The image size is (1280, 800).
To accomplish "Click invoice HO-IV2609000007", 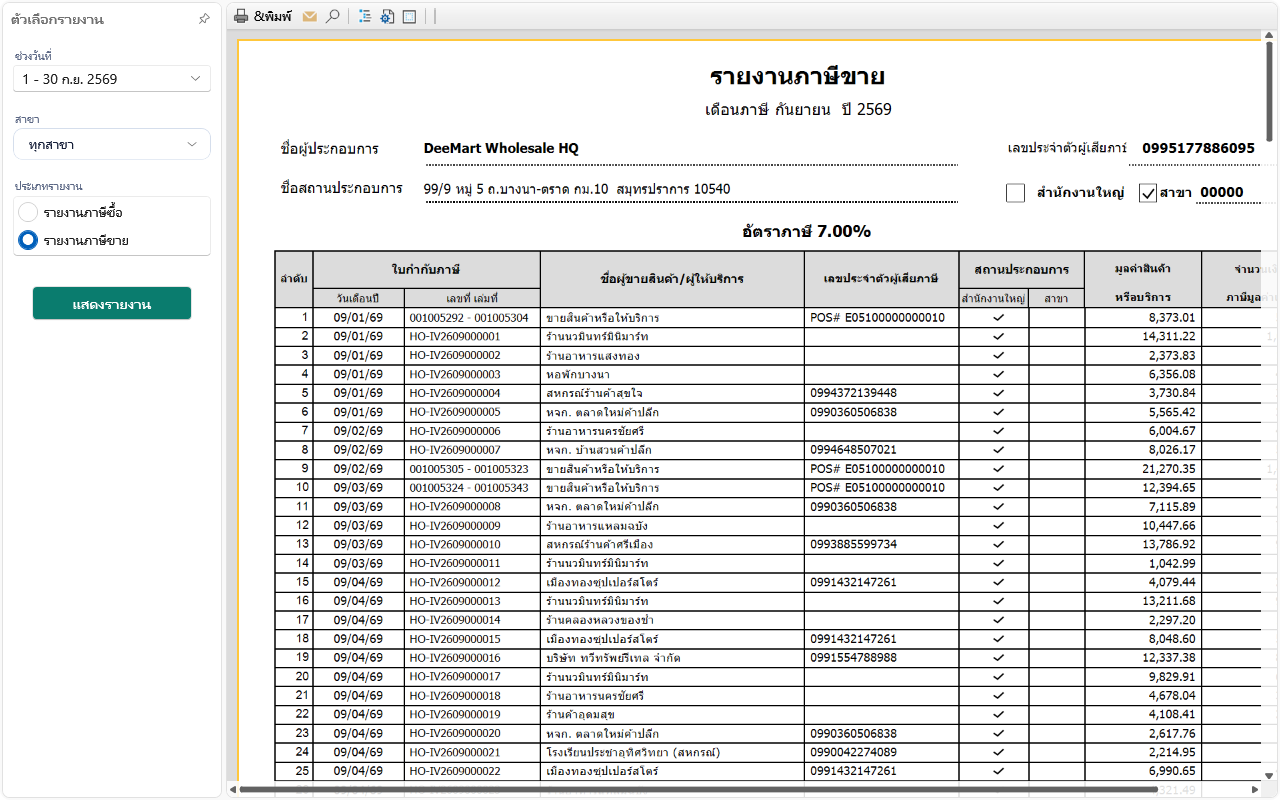I will [x=455, y=450].
